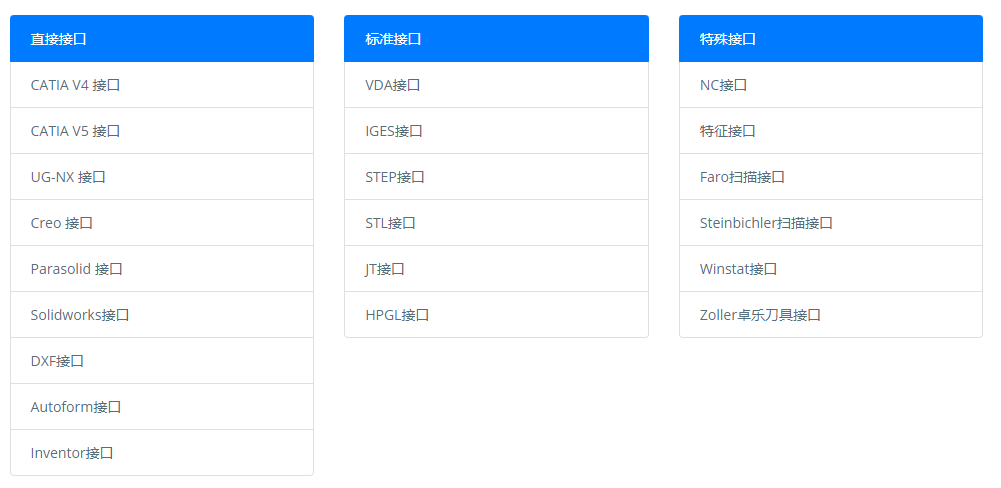Select CATIA V5 接口 entry

pos(162,131)
